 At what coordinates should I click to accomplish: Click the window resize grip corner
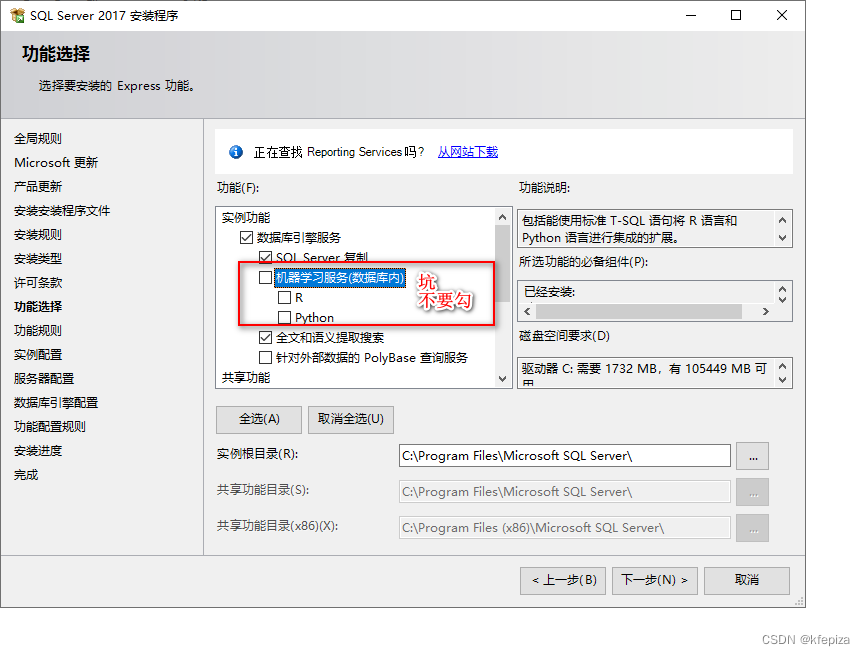coord(799,602)
